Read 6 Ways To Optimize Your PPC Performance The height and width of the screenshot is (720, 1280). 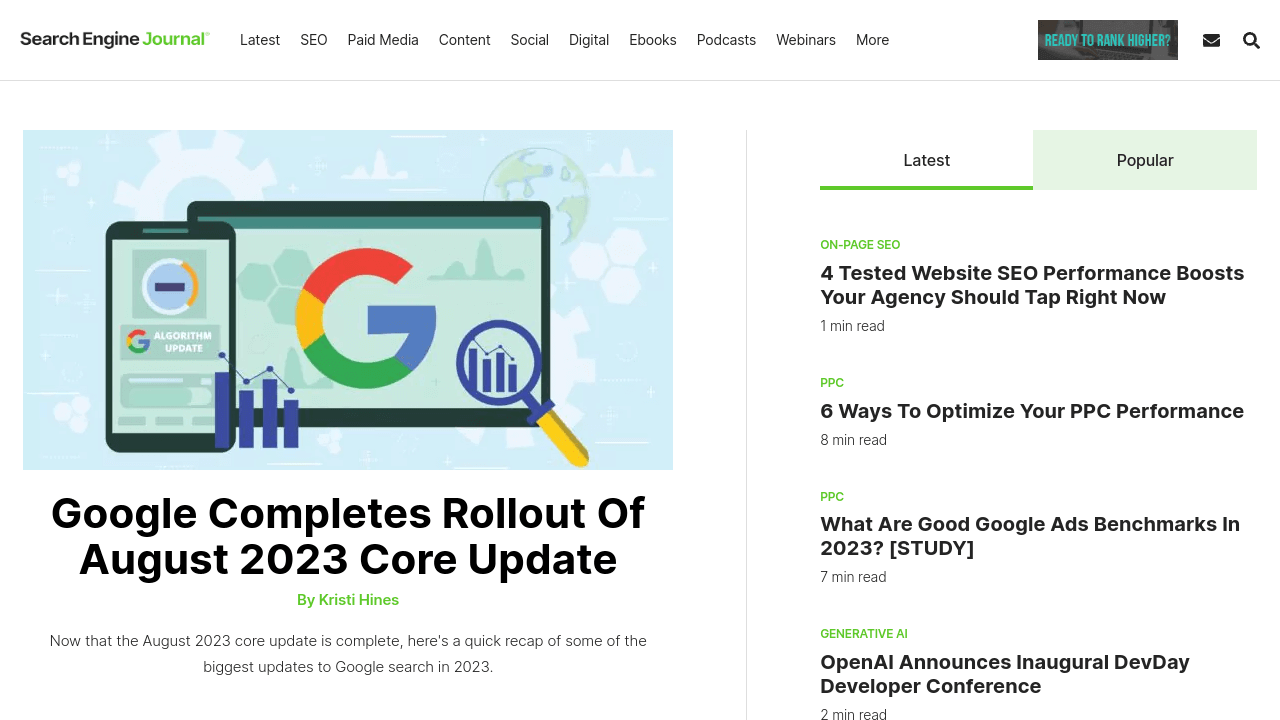point(1032,411)
